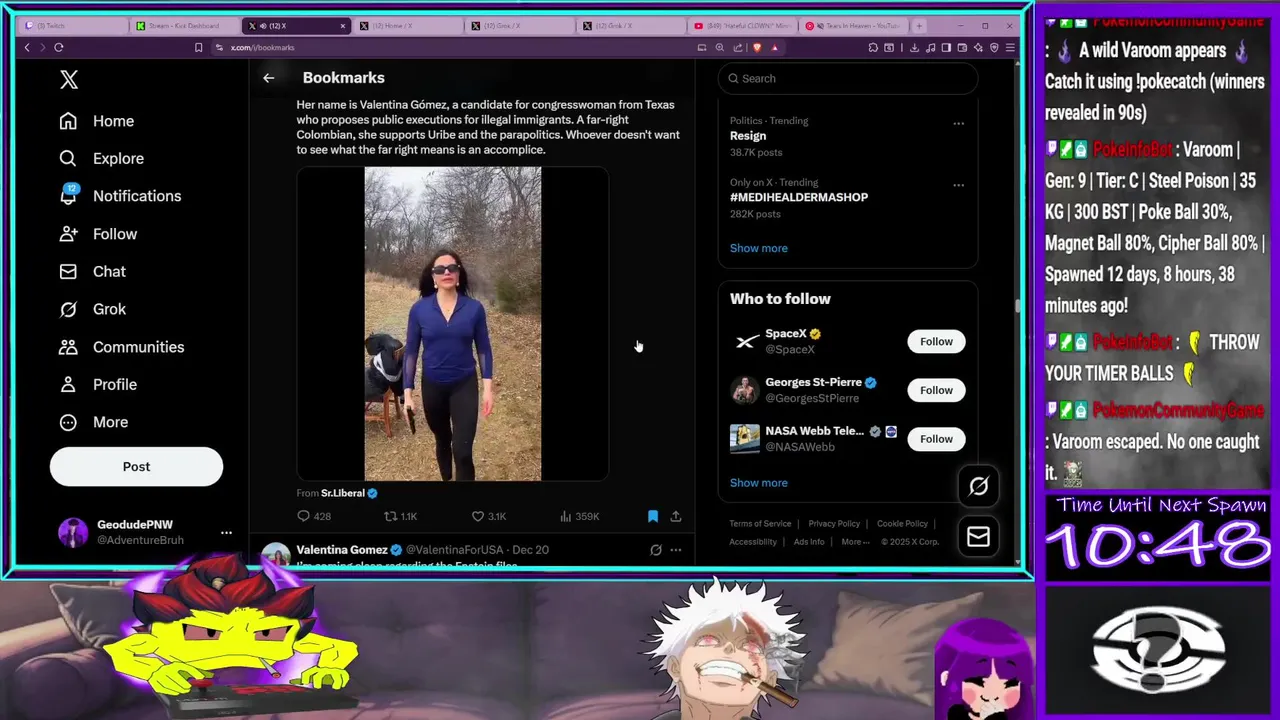Open Terms of Service link

click(x=760, y=524)
